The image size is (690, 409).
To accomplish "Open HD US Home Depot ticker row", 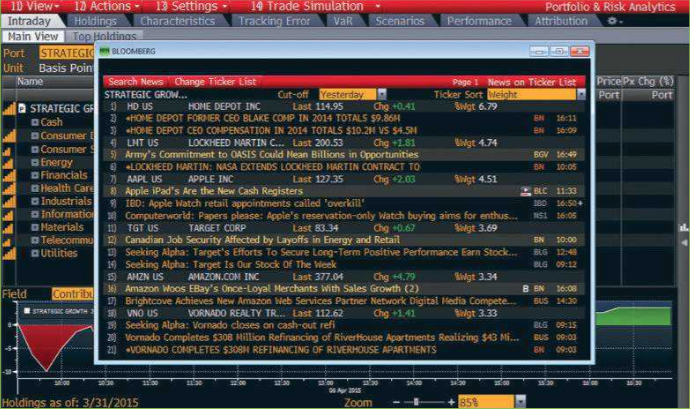I will [x=345, y=107].
